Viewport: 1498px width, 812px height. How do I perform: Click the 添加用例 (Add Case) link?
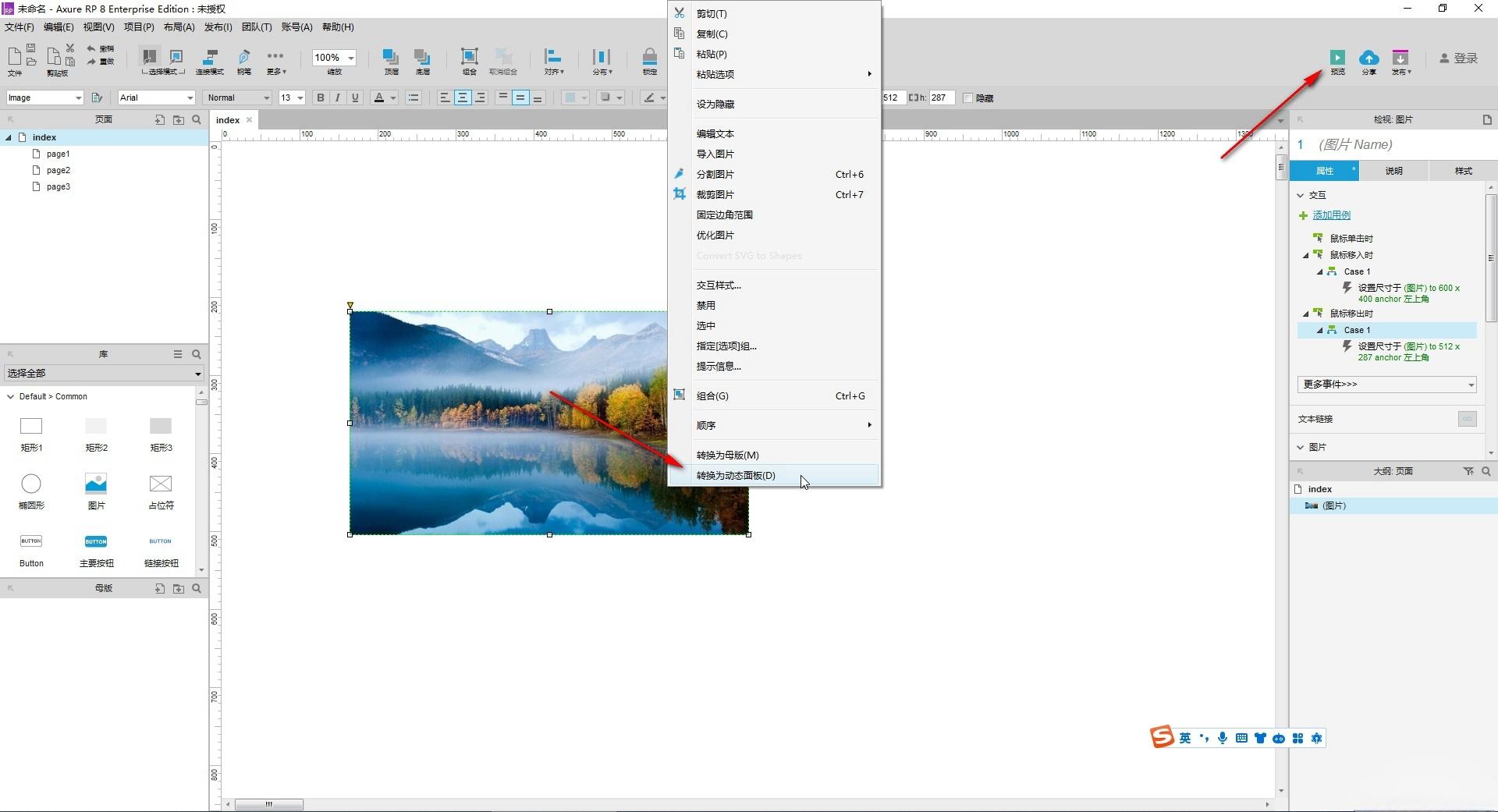coord(1331,215)
